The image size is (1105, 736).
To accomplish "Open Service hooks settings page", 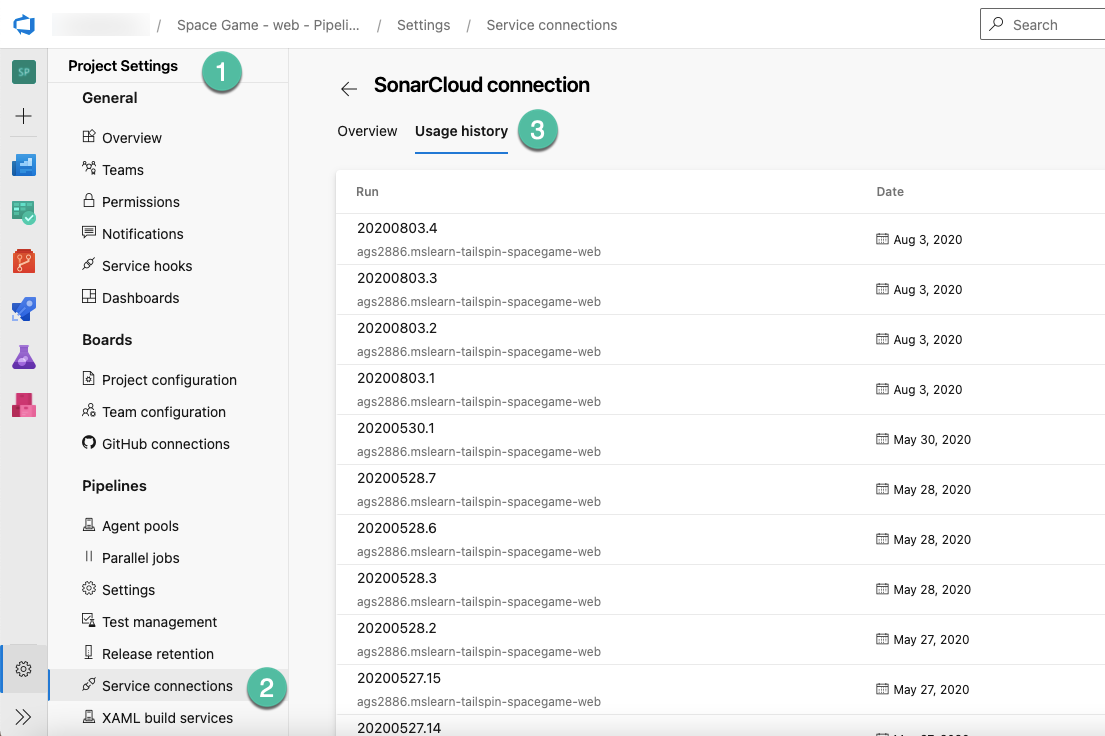I will (x=147, y=266).
